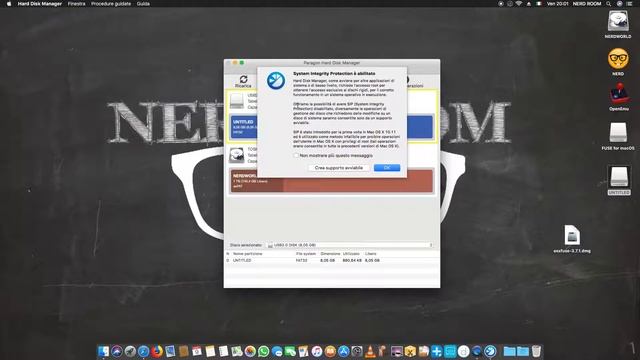The image size is (640, 360).
Task: Open the FUSE for macOS desktop volume
Action: [618, 133]
